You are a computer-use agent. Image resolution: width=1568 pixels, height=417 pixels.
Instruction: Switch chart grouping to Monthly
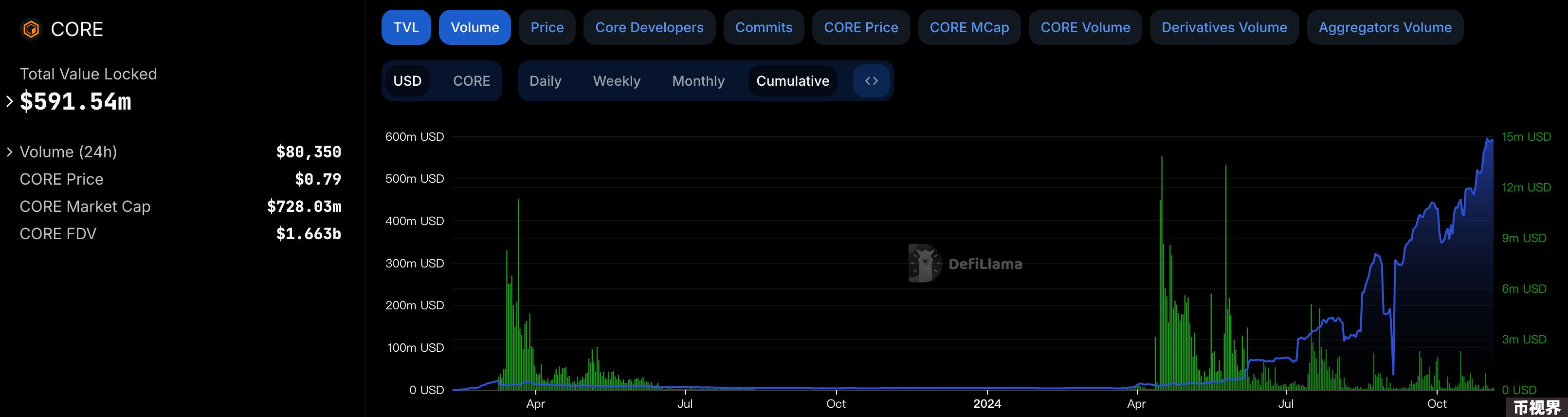coord(698,80)
